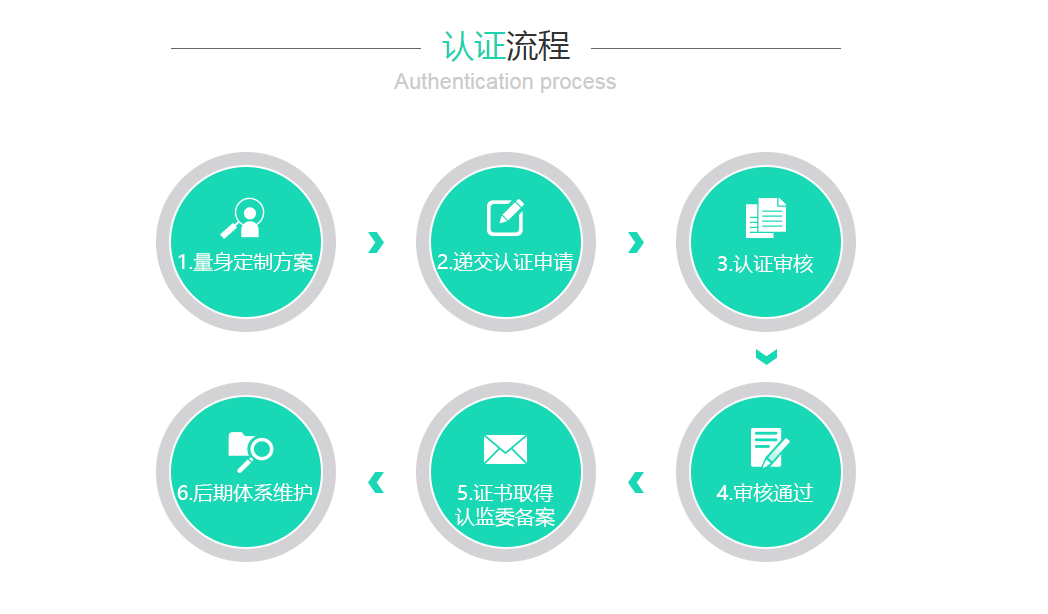Click the folder search icon in step 6

pyautogui.click(x=250, y=452)
